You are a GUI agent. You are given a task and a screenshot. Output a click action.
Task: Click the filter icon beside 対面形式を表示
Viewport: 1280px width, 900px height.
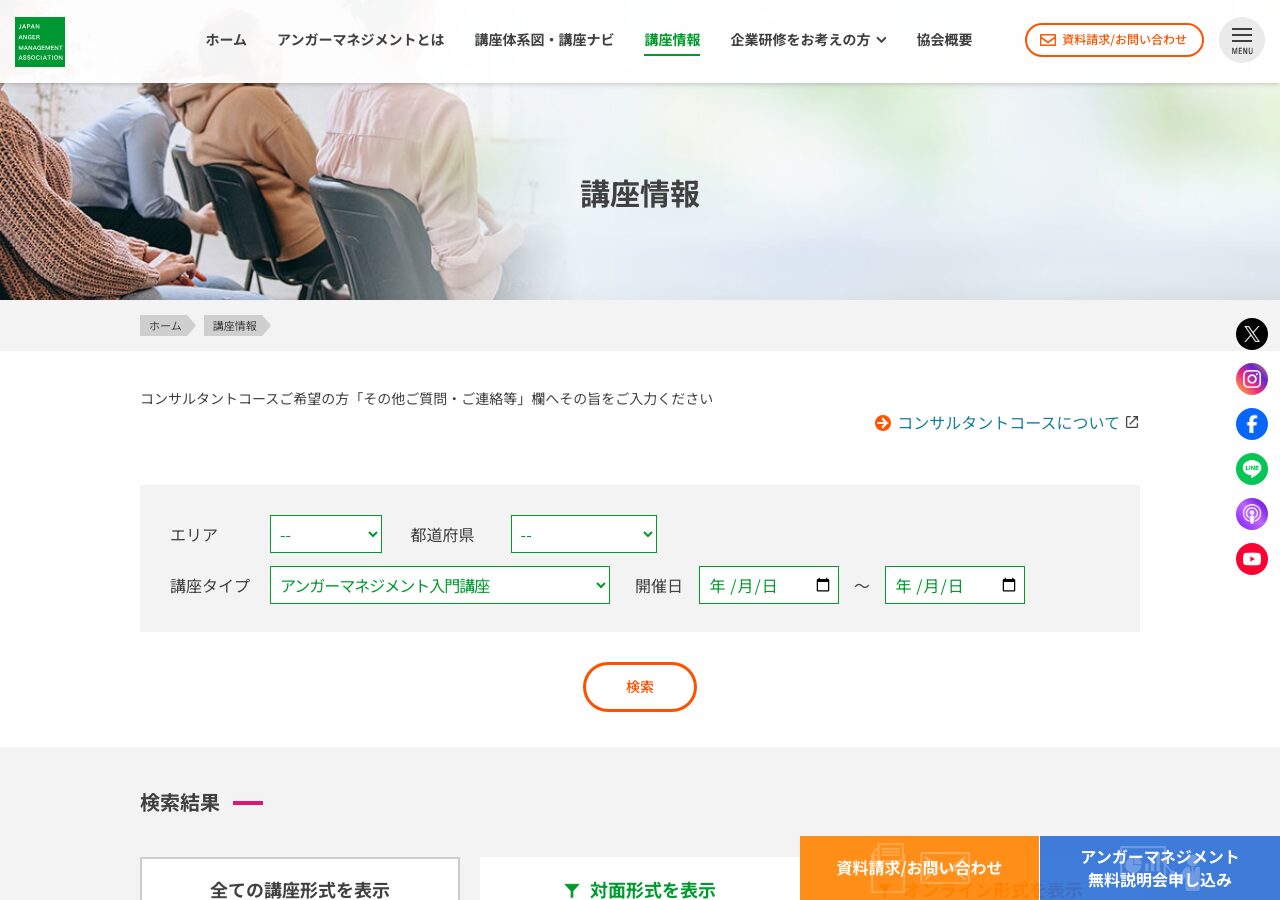point(572,890)
